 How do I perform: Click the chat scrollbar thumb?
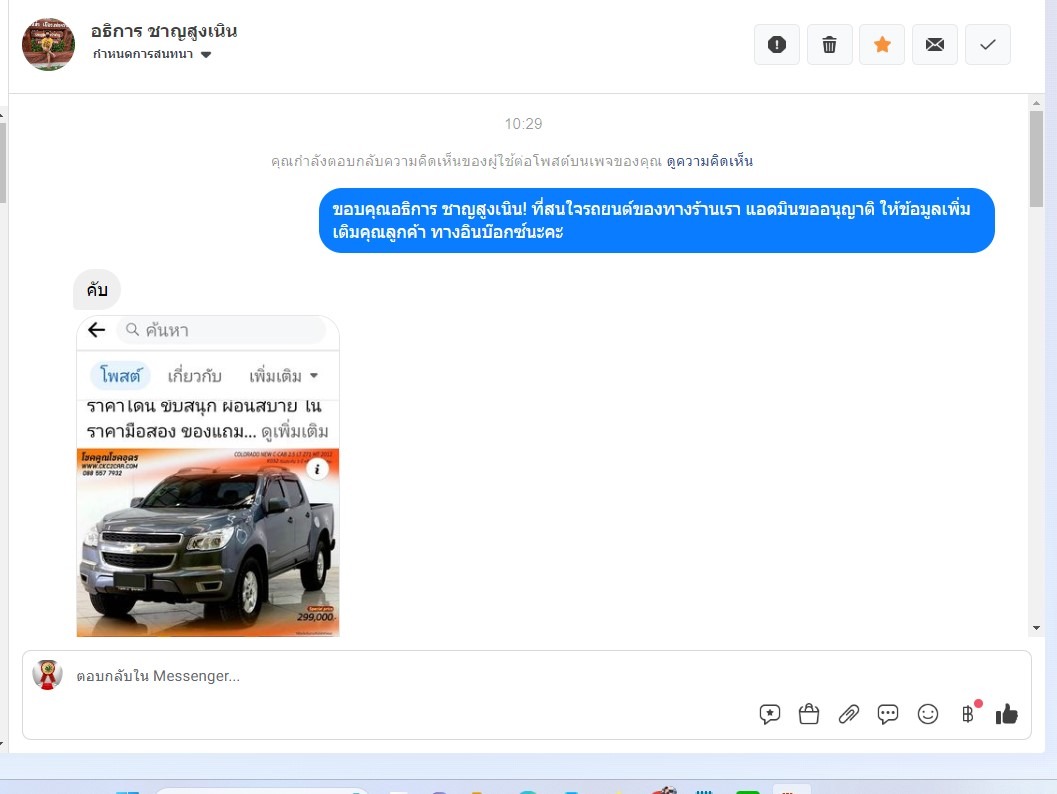pos(1036,159)
